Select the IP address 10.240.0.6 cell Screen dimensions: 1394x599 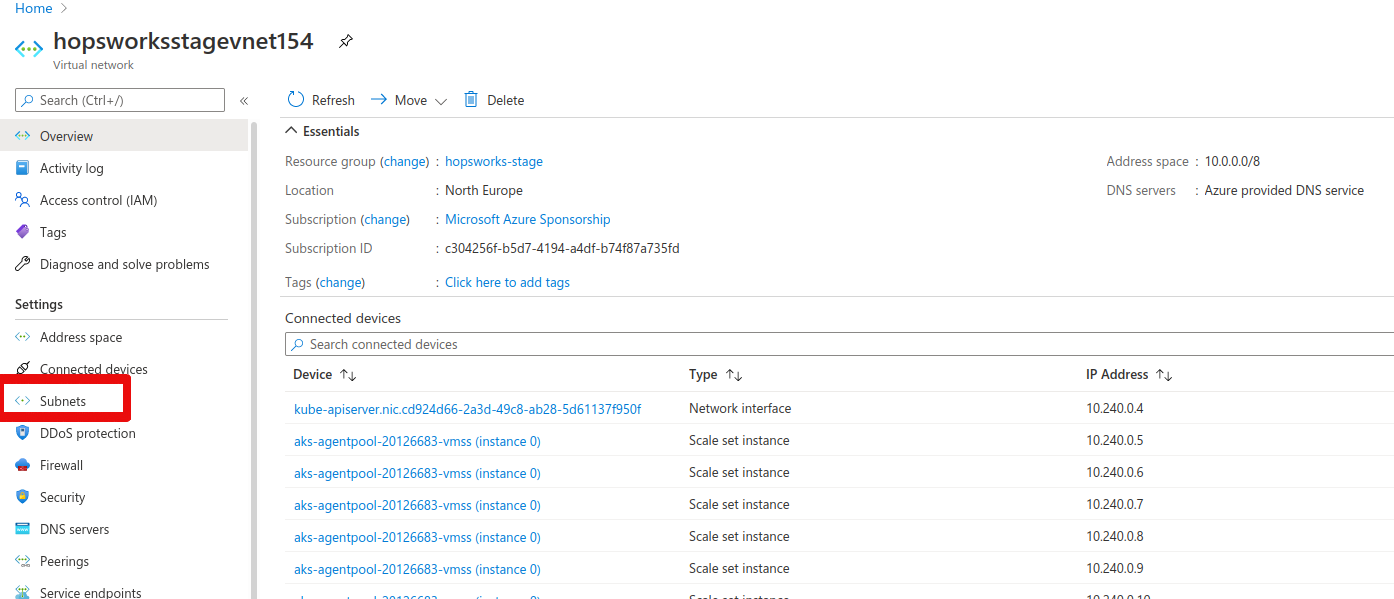click(x=1115, y=472)
